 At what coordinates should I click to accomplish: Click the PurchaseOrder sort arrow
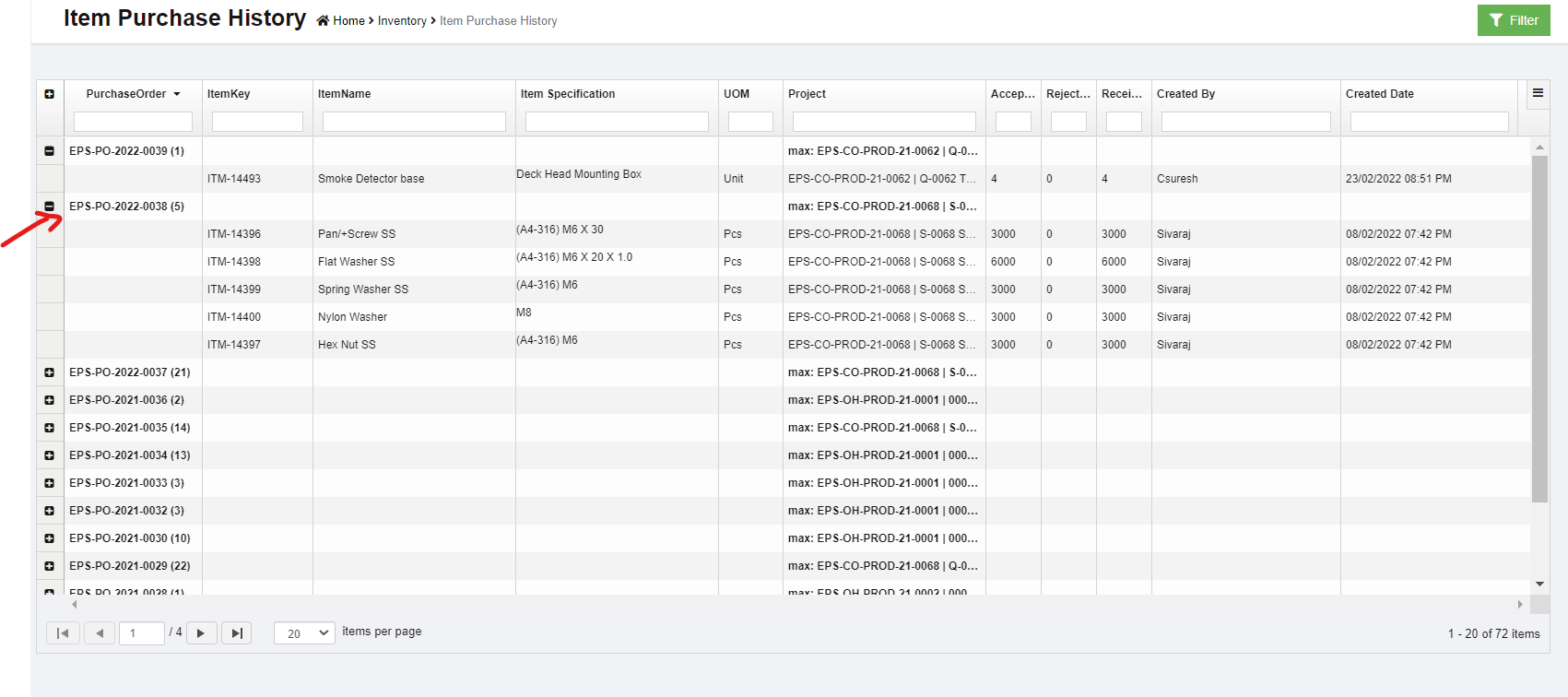pos(177,94)
